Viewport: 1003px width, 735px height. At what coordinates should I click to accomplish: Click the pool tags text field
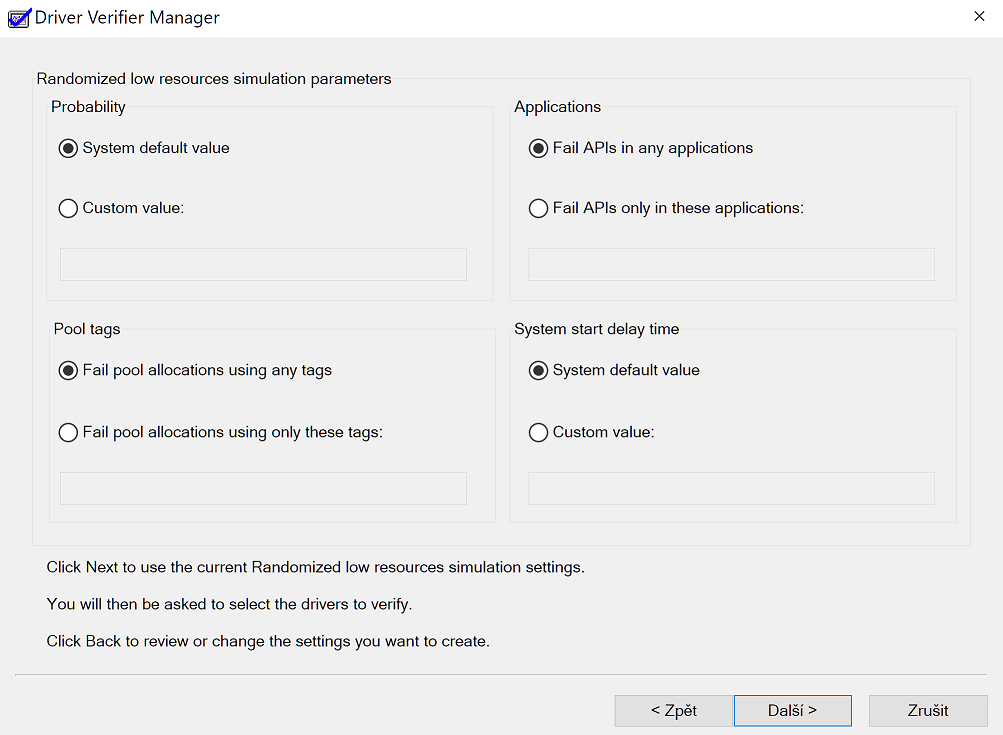(x=263, y=488)
